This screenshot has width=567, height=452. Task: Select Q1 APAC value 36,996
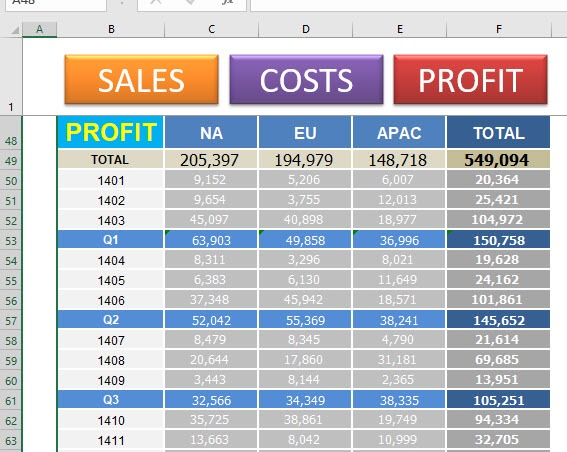(399, 239)
